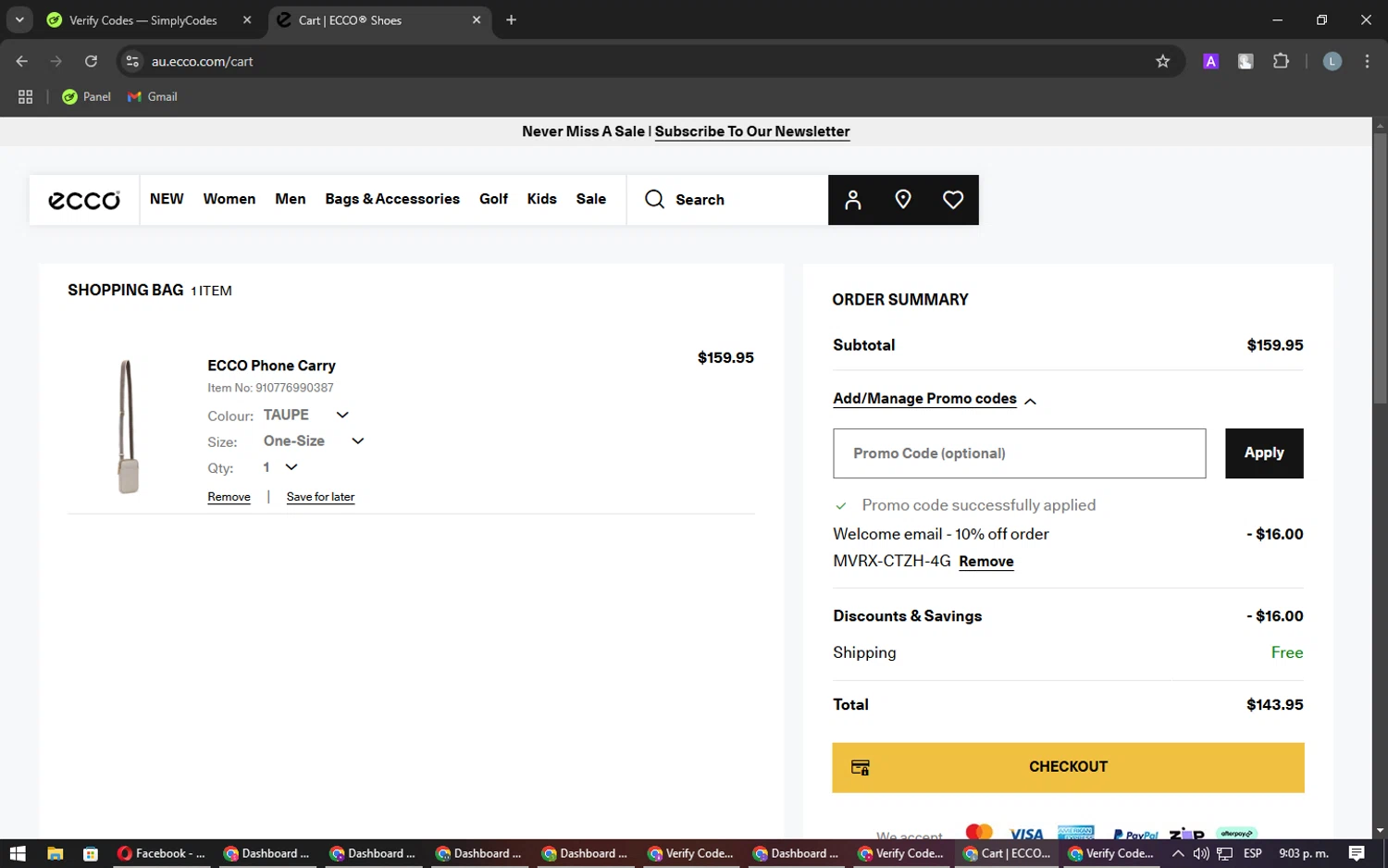Open the apps grid in bookmarks bar
Viewport: 1388px width, 868px height.
[26, 96]
